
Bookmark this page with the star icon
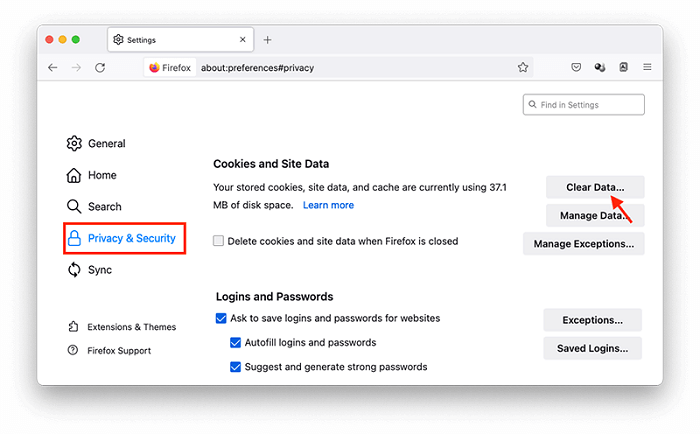pyautogui.click(x=523, y=67)
